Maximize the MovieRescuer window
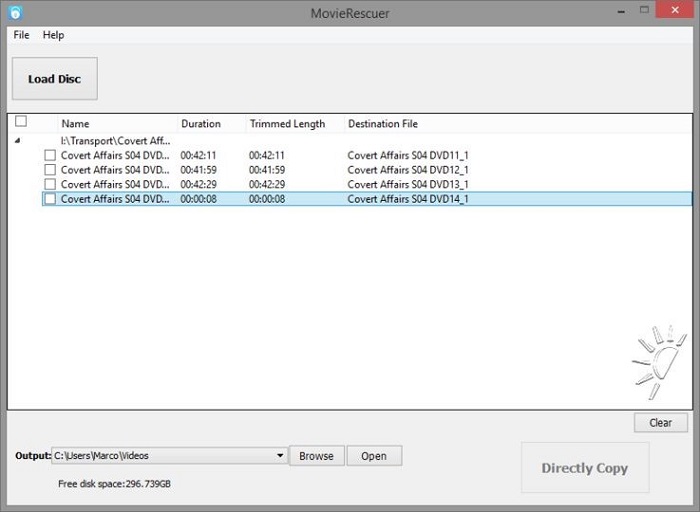The width and height of the screenshot is (700, 512). pyautogui.click(x=644, y=10)
